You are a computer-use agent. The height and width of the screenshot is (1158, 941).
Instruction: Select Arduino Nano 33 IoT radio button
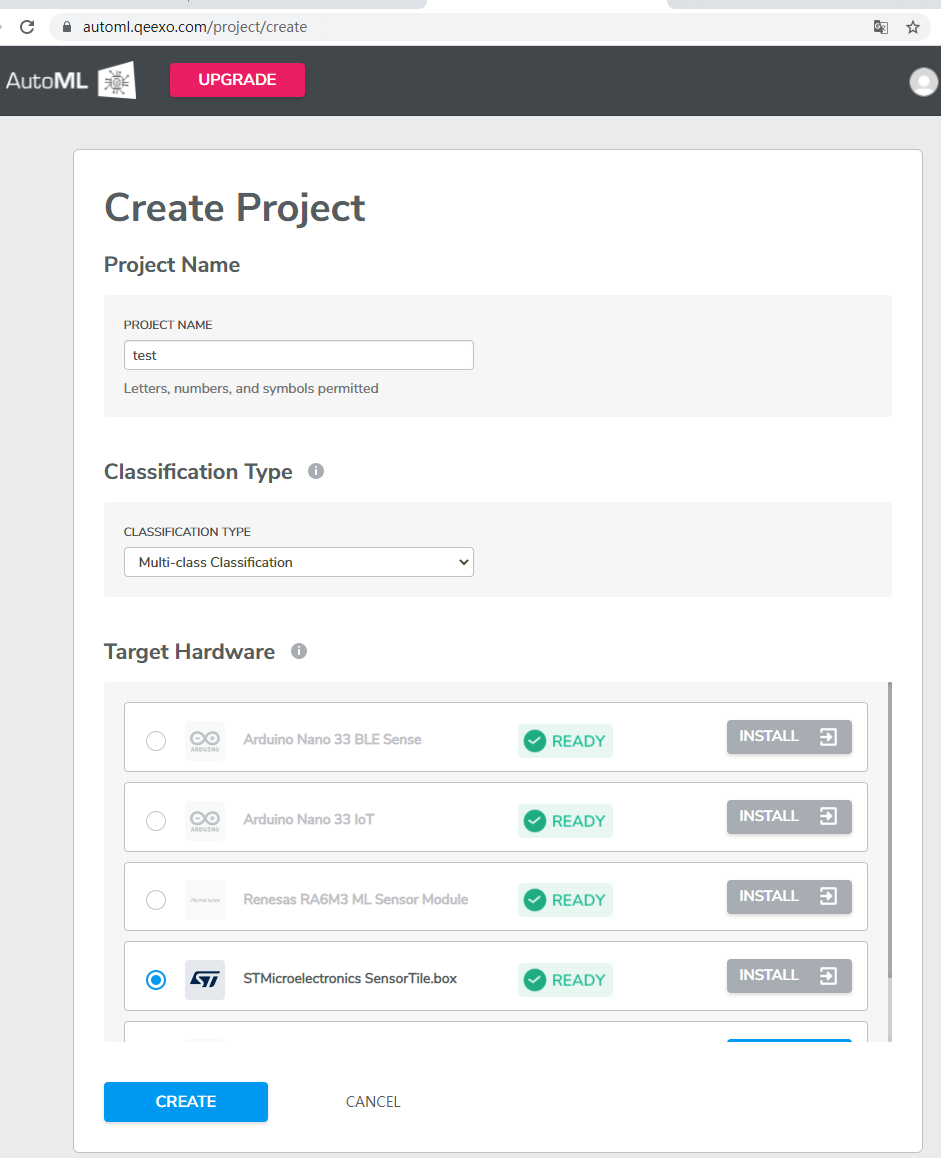pos(156,820)
